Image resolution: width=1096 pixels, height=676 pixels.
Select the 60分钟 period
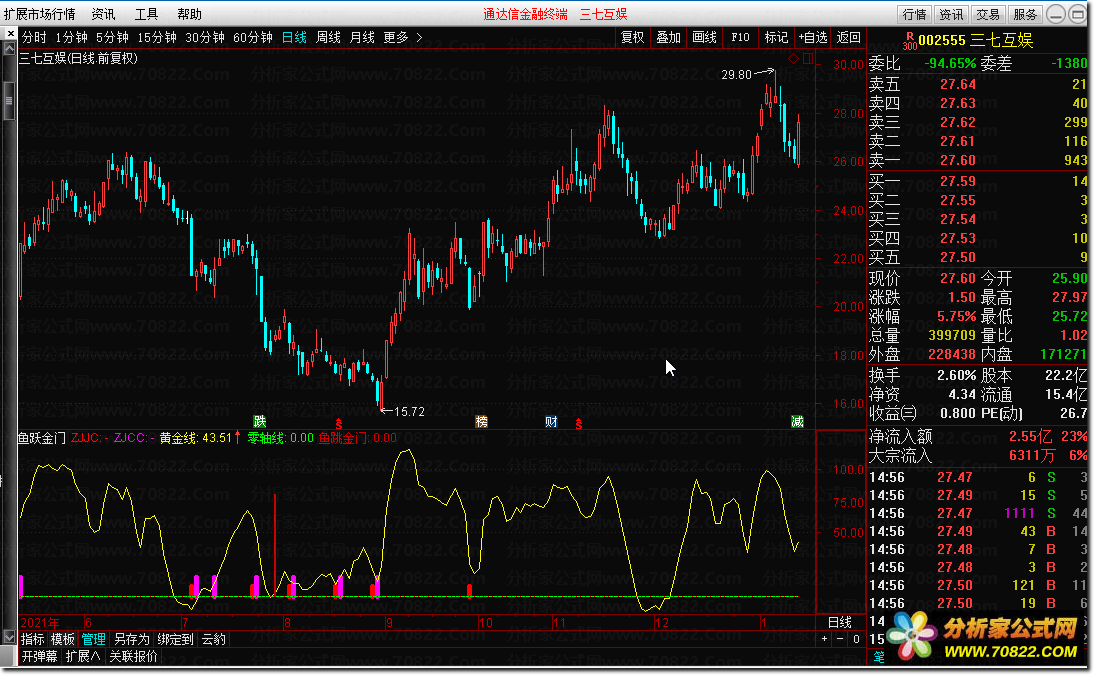tap(252, 38)
